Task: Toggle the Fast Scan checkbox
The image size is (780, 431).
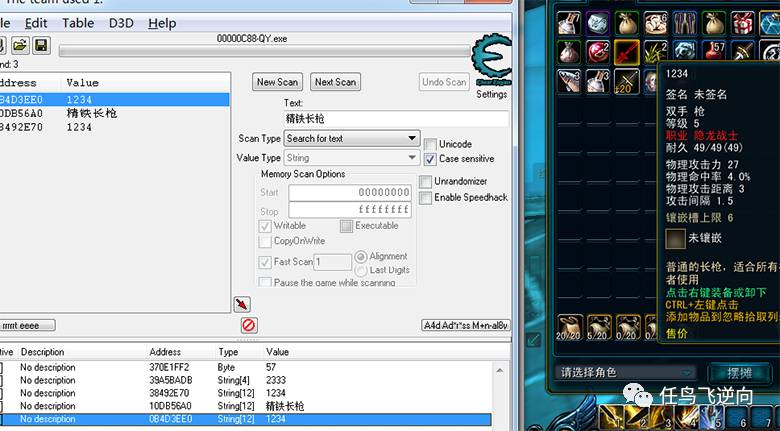Action: pyautogui.click(x=265, y=262)
